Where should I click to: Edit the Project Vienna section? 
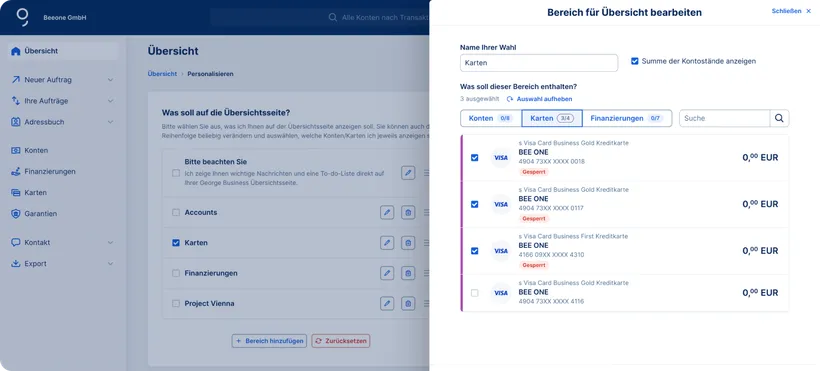[x=387, y=303]
